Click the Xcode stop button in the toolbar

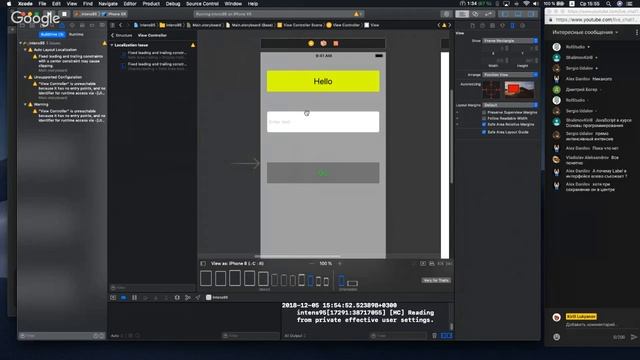point(64,14)
